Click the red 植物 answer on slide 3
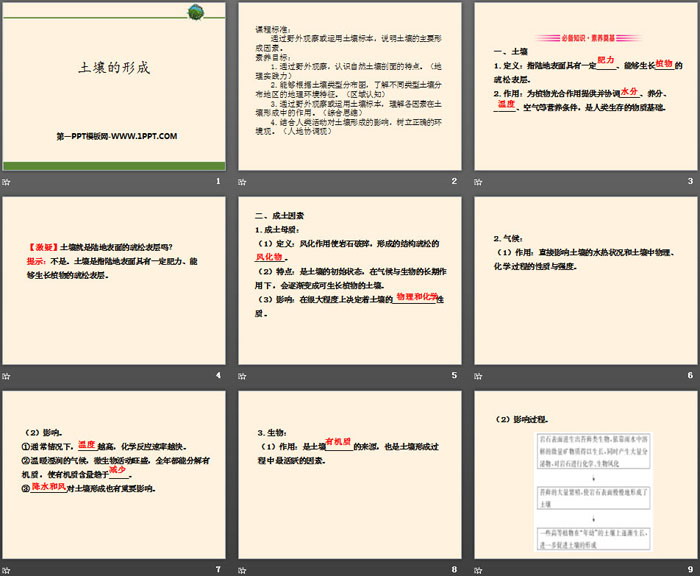700x576 pixels. pos(664,63)
